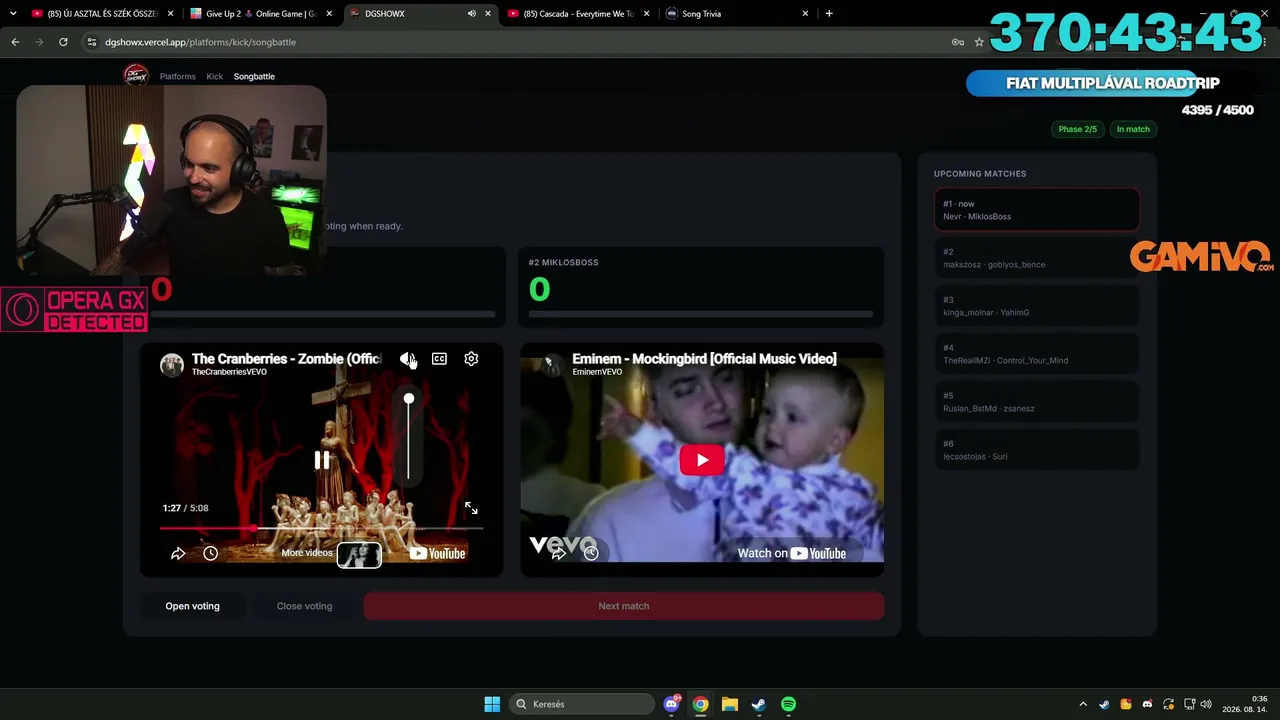Viewport: 1280px width, 720px height.
Task: Select upcoming match #2 makszosz vs gobiyos_bence
Action: point(1037,258)
